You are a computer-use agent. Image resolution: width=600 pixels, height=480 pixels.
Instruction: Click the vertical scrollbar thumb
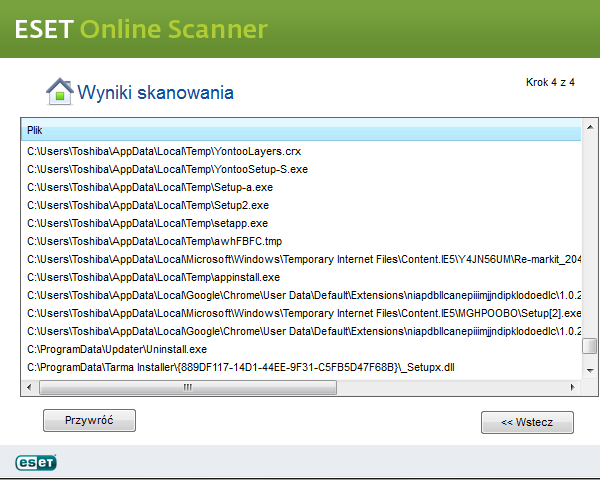(590, 346)
